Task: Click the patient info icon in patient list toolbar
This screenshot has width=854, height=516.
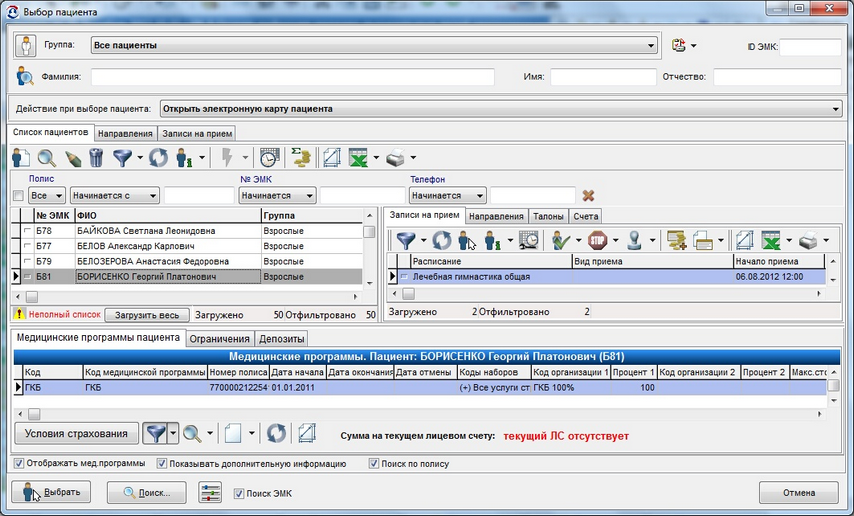Action: click(184, 158)
